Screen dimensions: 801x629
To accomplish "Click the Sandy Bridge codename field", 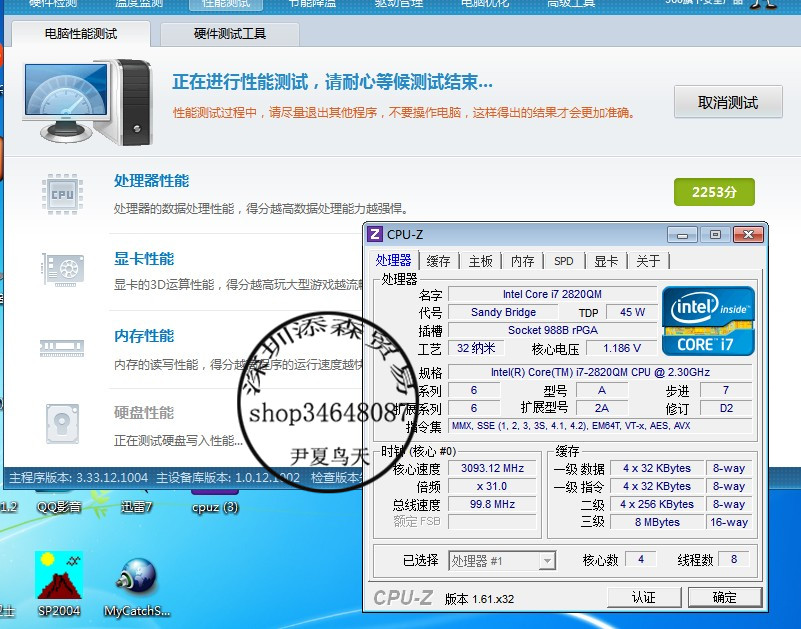I will pyautogui.click(x=503, y=312).
